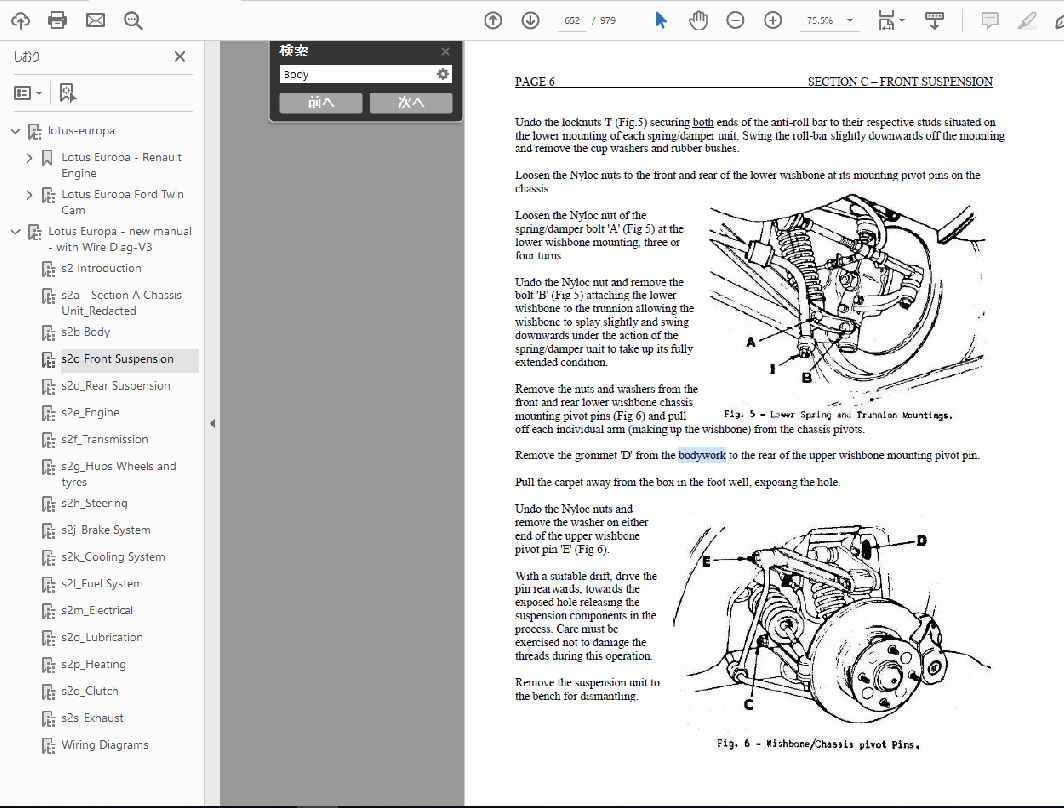This screenshot has width=1064, height=808.
Task: Print the document using the printer icon
Action: pyautogui.click(x=58, y=20)
